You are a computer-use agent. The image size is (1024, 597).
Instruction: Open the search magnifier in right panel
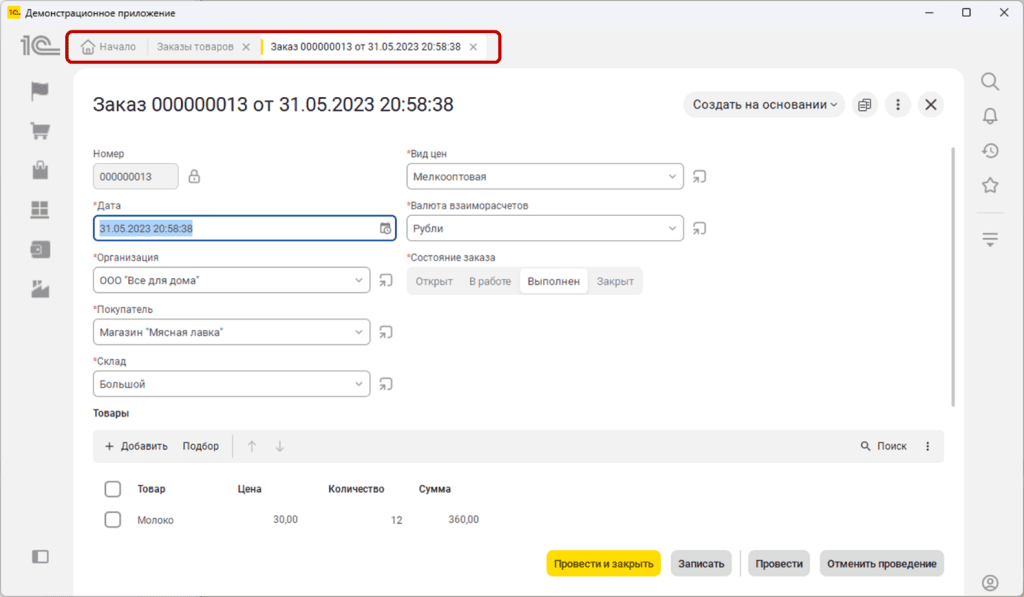(x=990, y=82)
